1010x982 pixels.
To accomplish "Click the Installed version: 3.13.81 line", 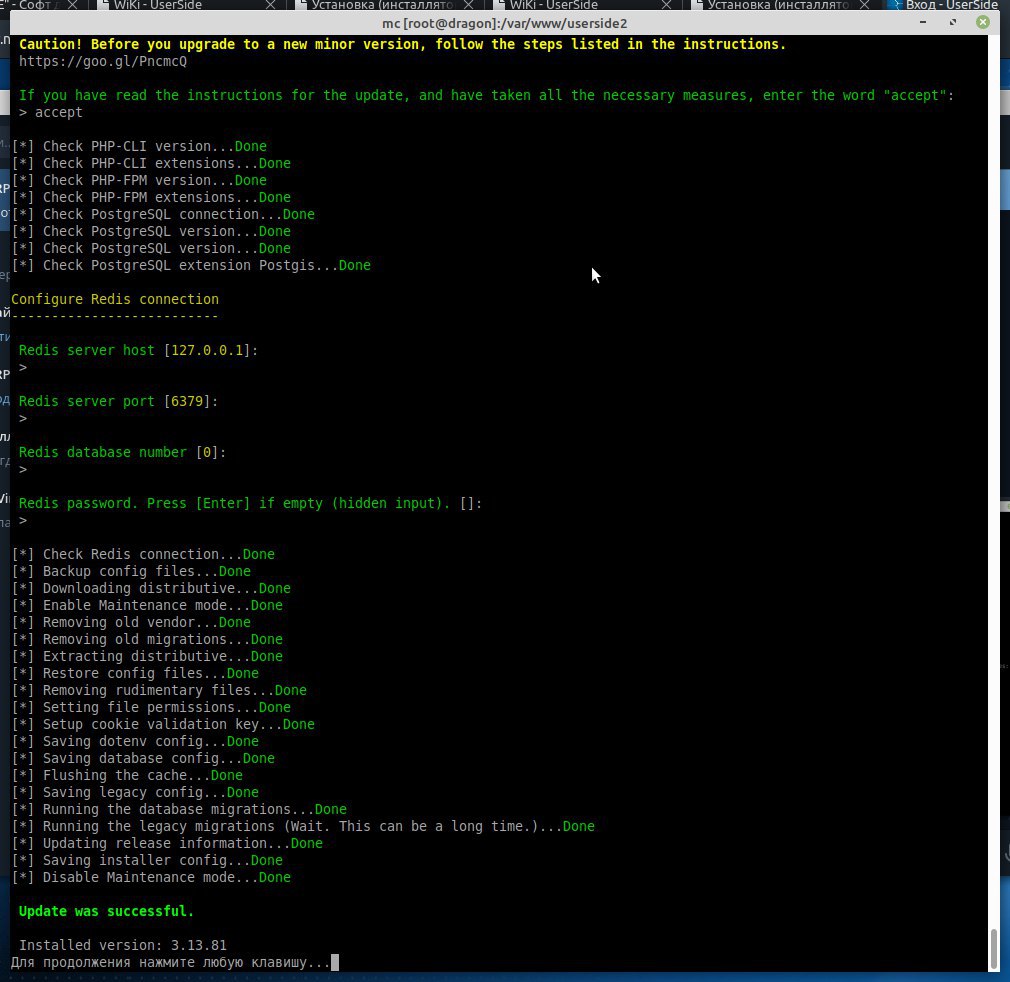I will coord(122,945).
